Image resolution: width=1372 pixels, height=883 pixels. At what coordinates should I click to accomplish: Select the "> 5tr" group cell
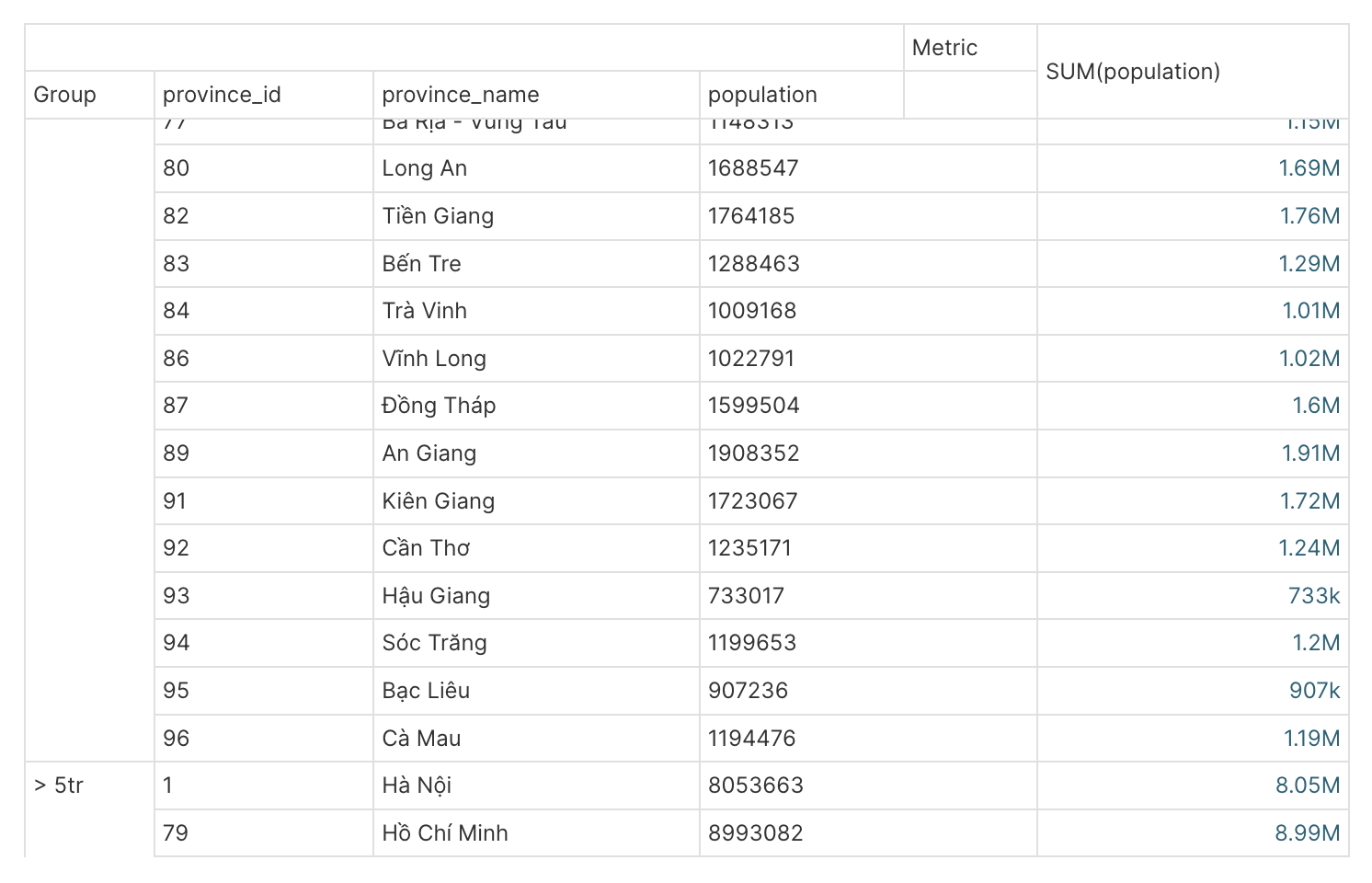[x=59, y=786]
